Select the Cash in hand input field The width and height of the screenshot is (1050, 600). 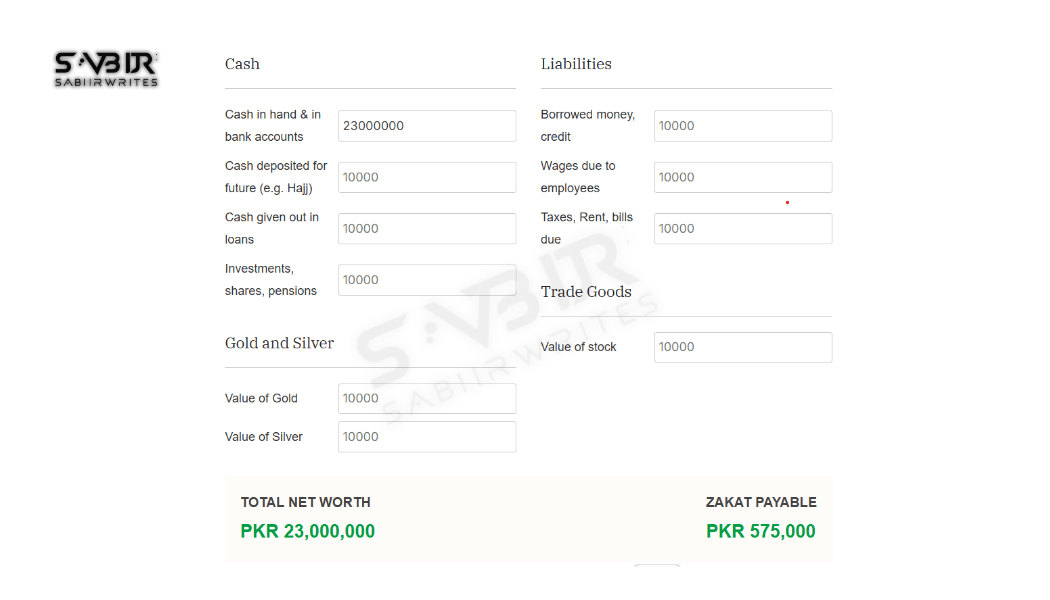point(427,125)
